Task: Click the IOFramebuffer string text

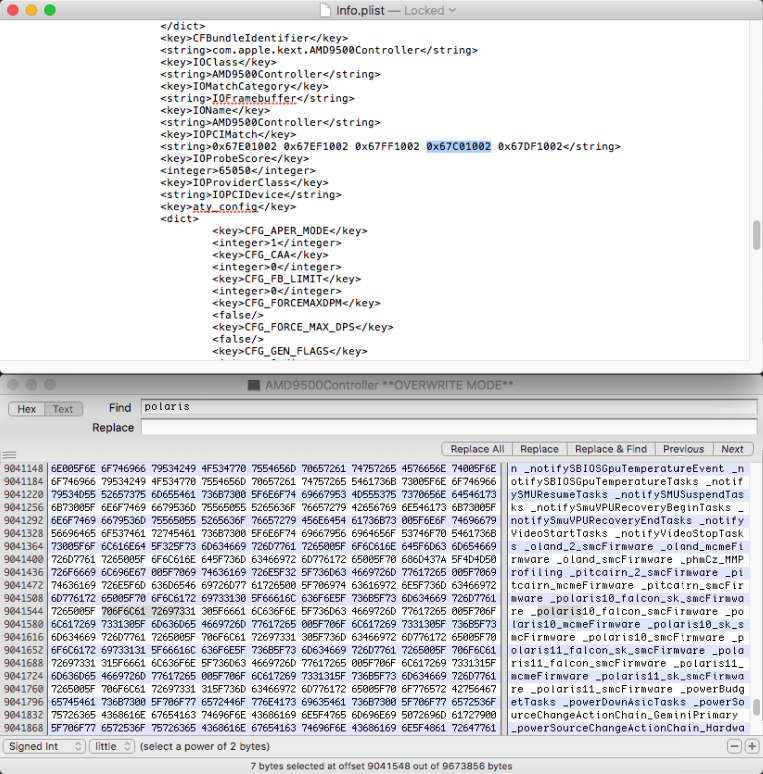Action: [x=254, y=99]
